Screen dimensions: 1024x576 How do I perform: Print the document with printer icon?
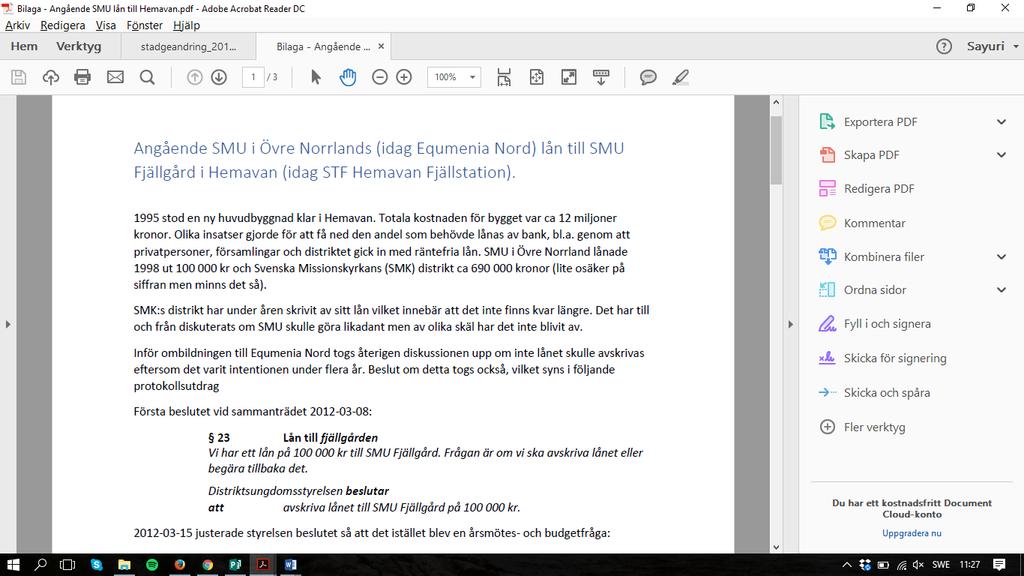coord(82,77)
